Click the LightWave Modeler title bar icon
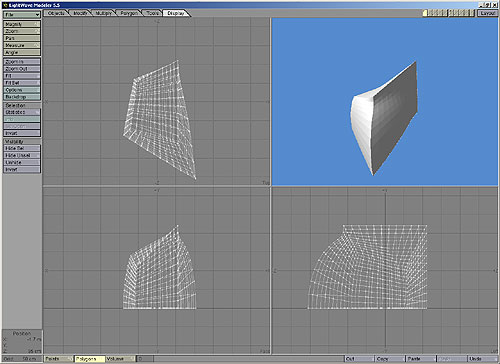Screen dimensions: 500x364 click(x=5, y=5)
